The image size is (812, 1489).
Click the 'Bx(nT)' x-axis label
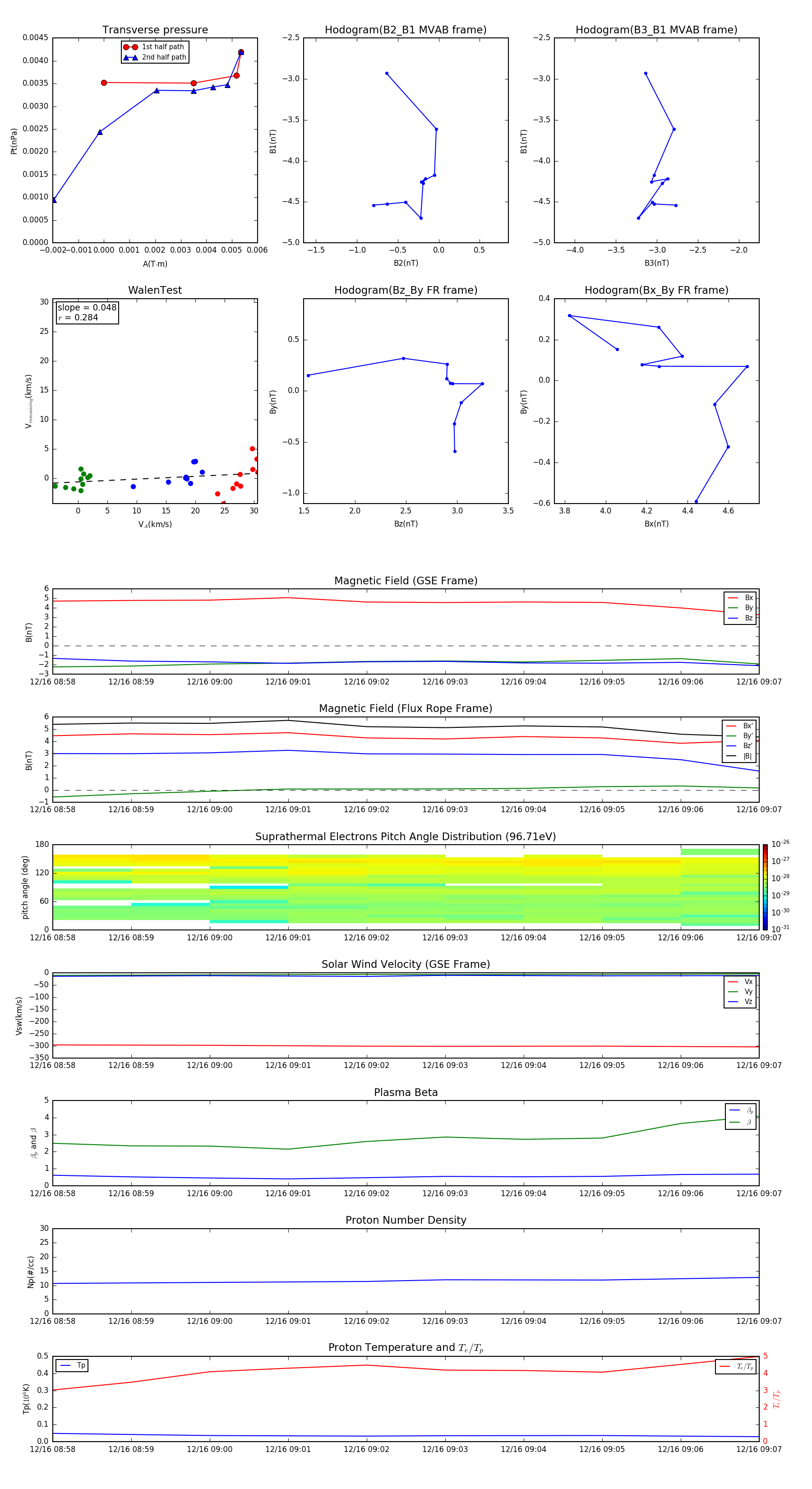click(x=656, y=524)
